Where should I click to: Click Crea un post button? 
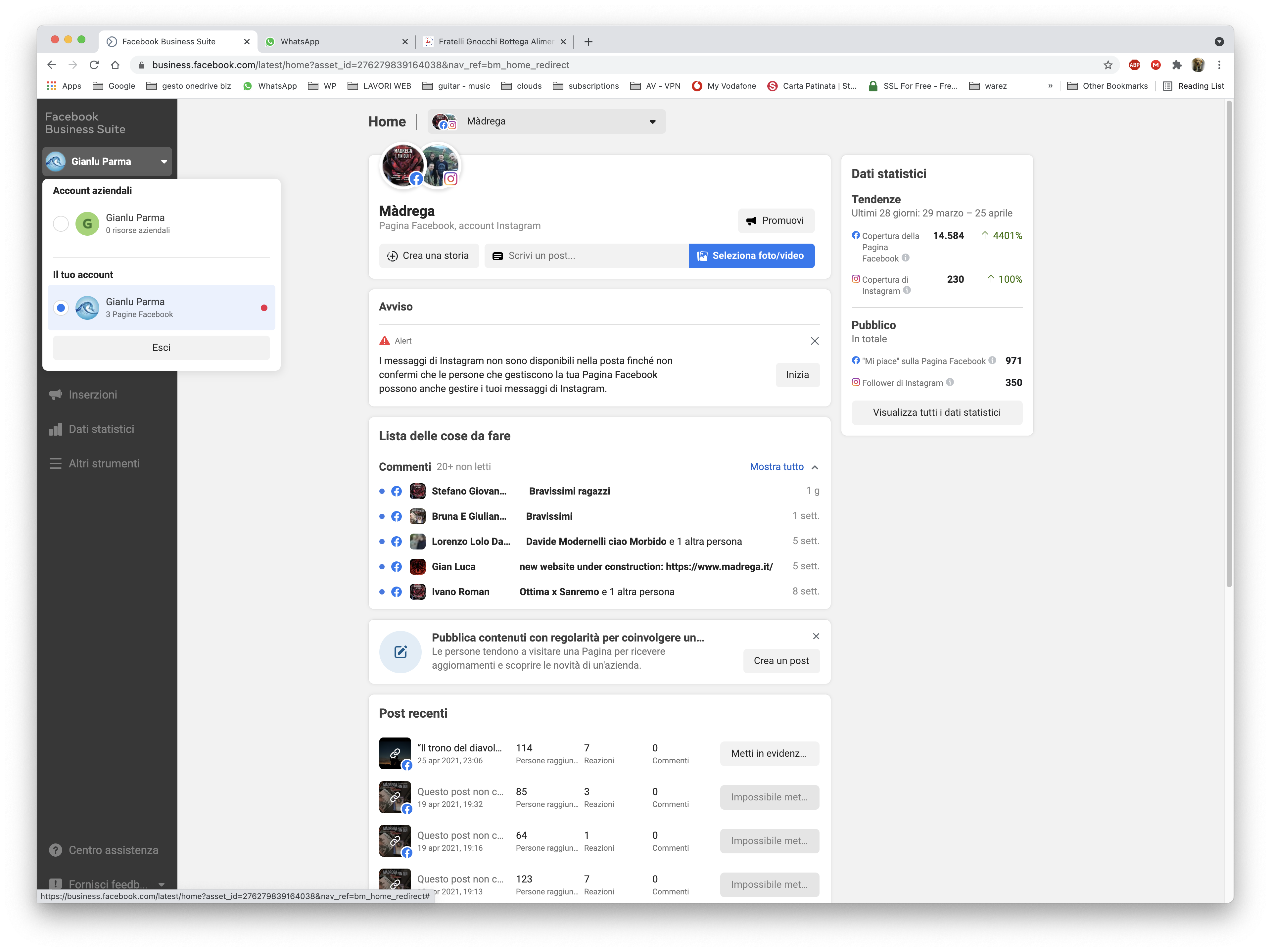pos(781,661)
